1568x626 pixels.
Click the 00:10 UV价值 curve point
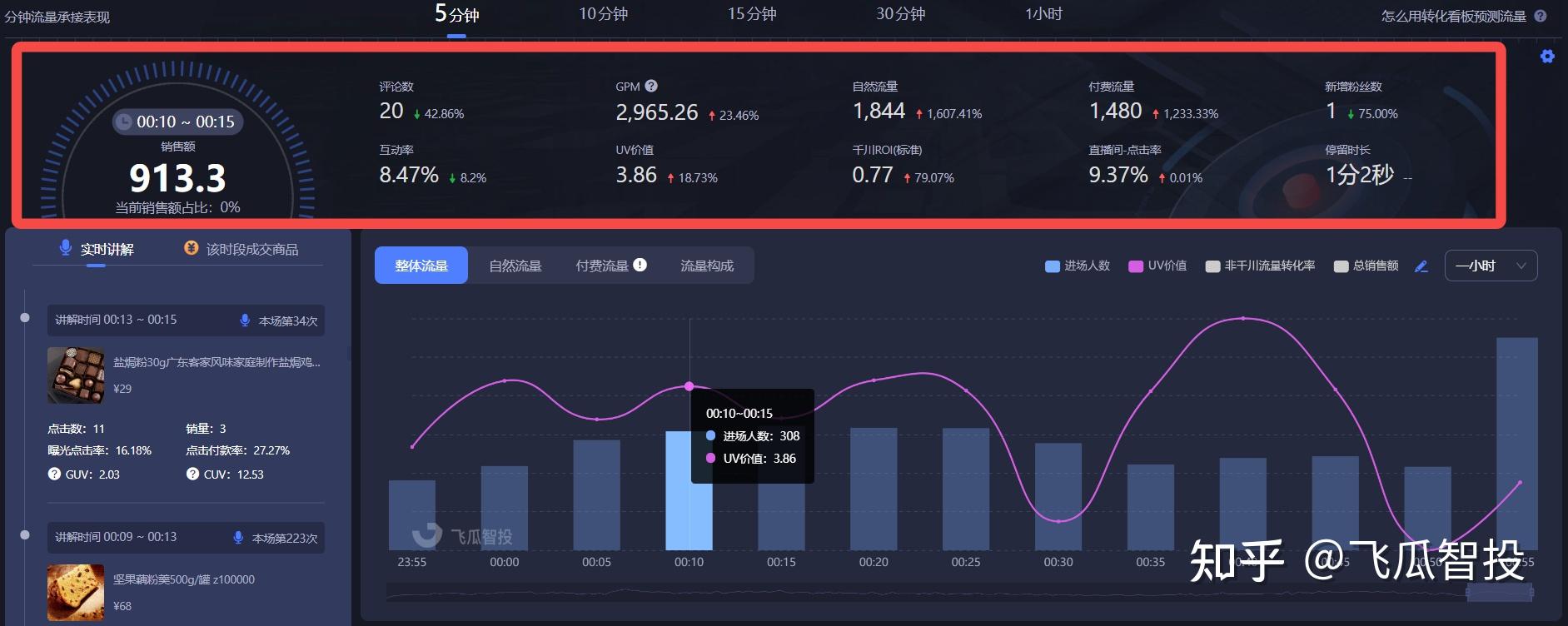[x=689, y=386]
